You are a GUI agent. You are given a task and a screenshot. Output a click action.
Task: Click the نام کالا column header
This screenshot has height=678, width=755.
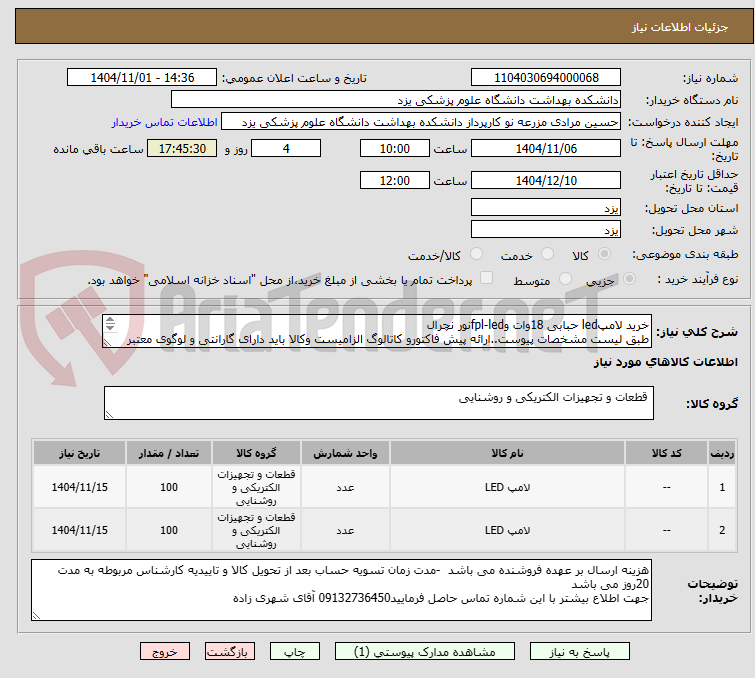click(508, 453)
